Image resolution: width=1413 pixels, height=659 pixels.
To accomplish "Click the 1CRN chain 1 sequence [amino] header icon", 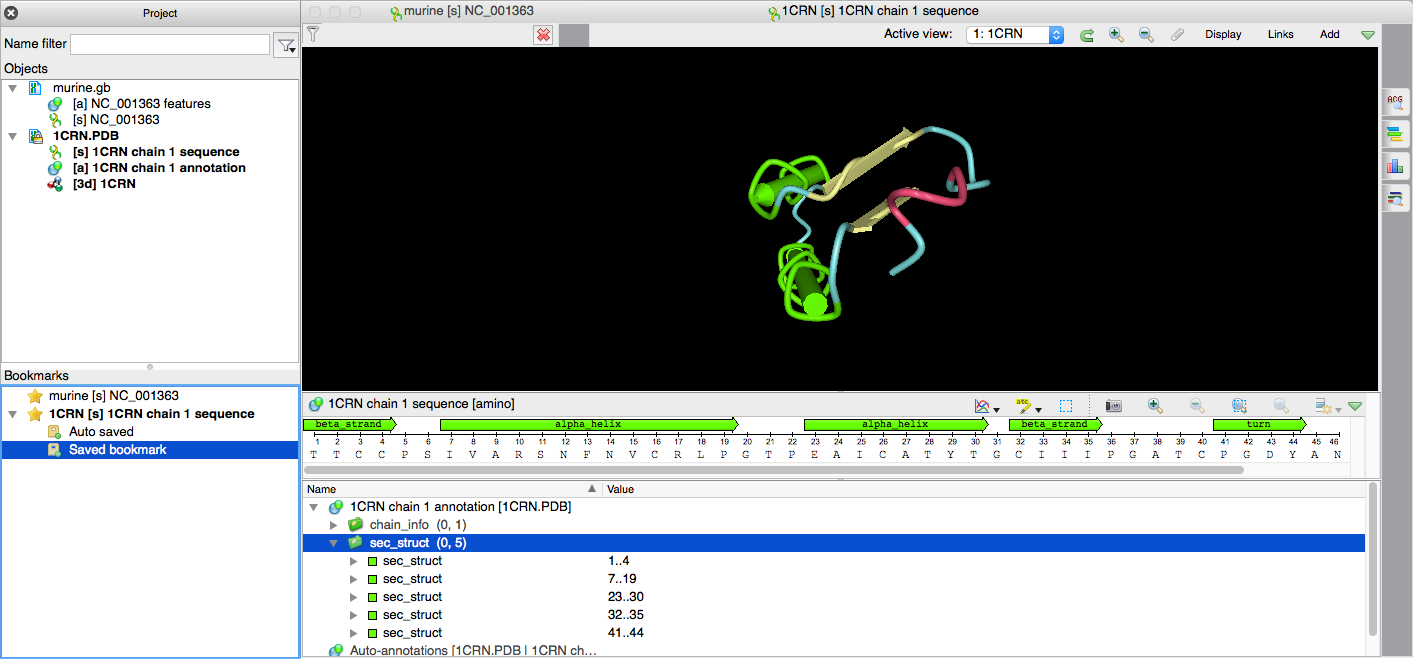I will tap(316, 404).
